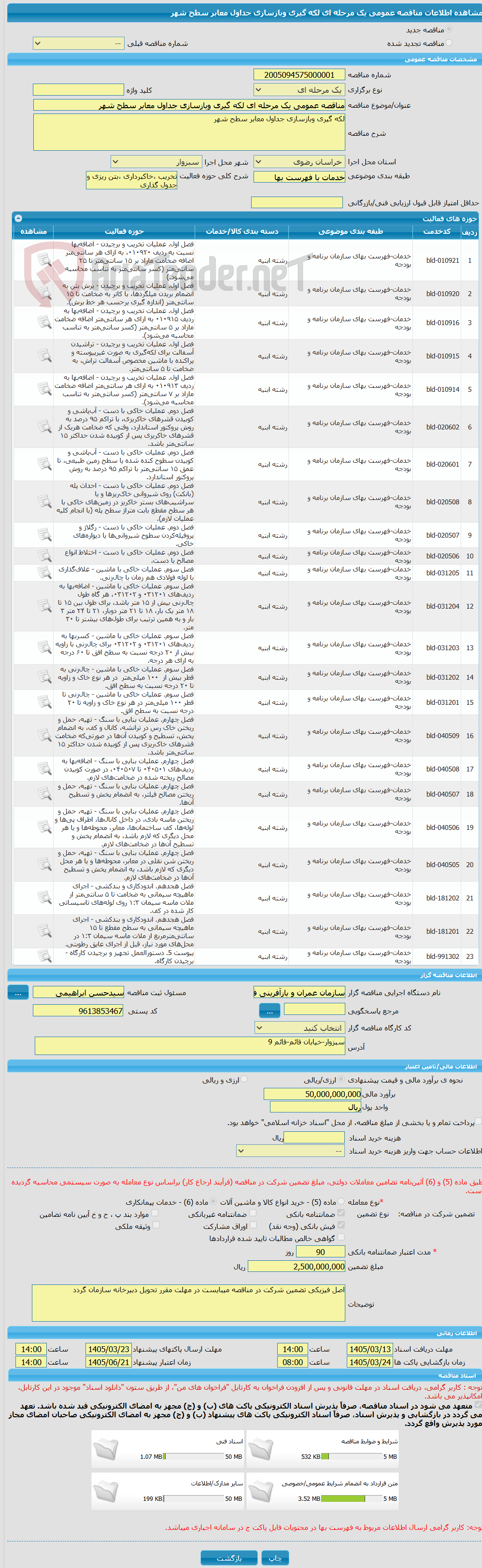
Task: Open view icon for row bld-020508
Action: point(44,501)
